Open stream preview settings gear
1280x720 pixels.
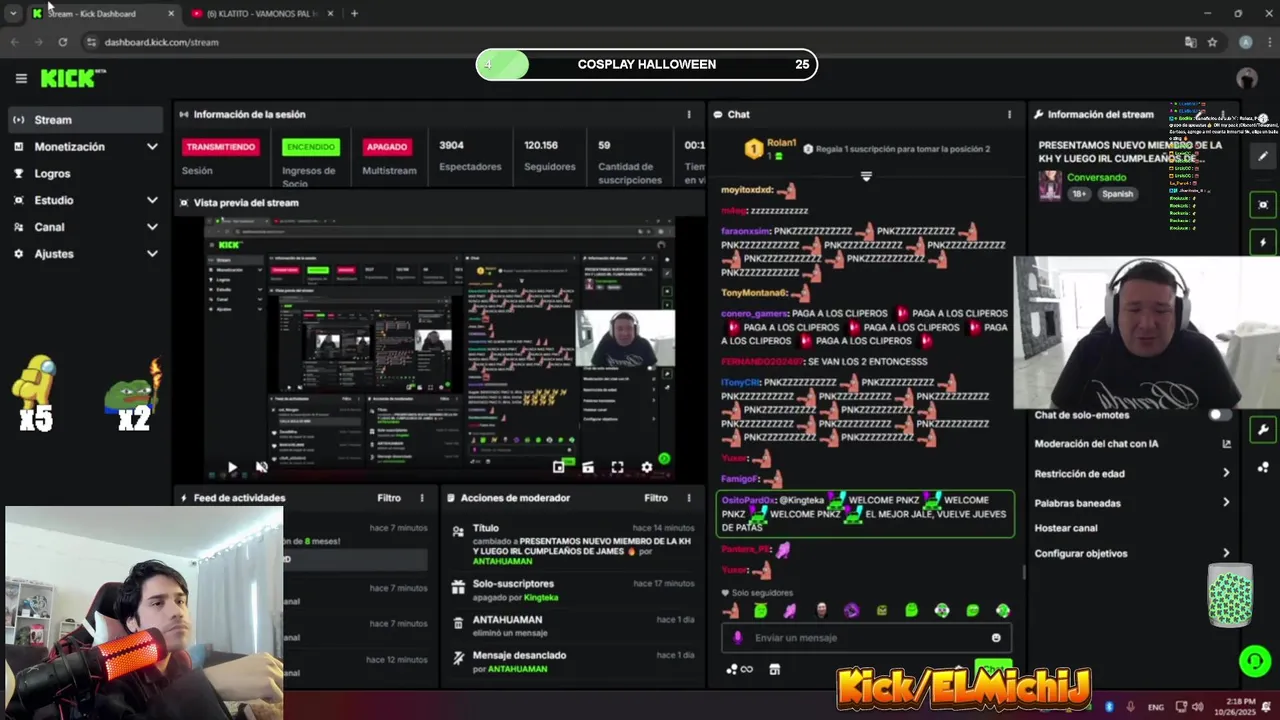646,467
